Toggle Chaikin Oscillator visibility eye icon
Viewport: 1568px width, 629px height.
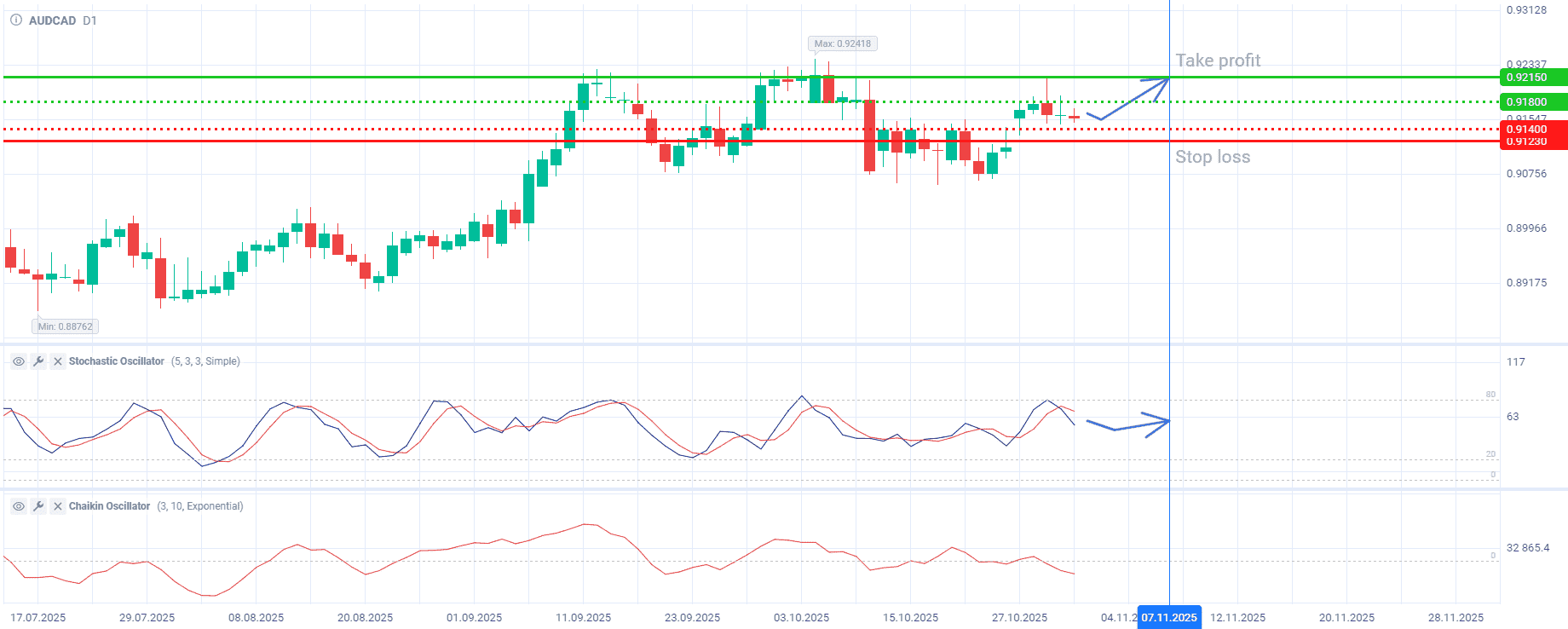coord(18,506)
